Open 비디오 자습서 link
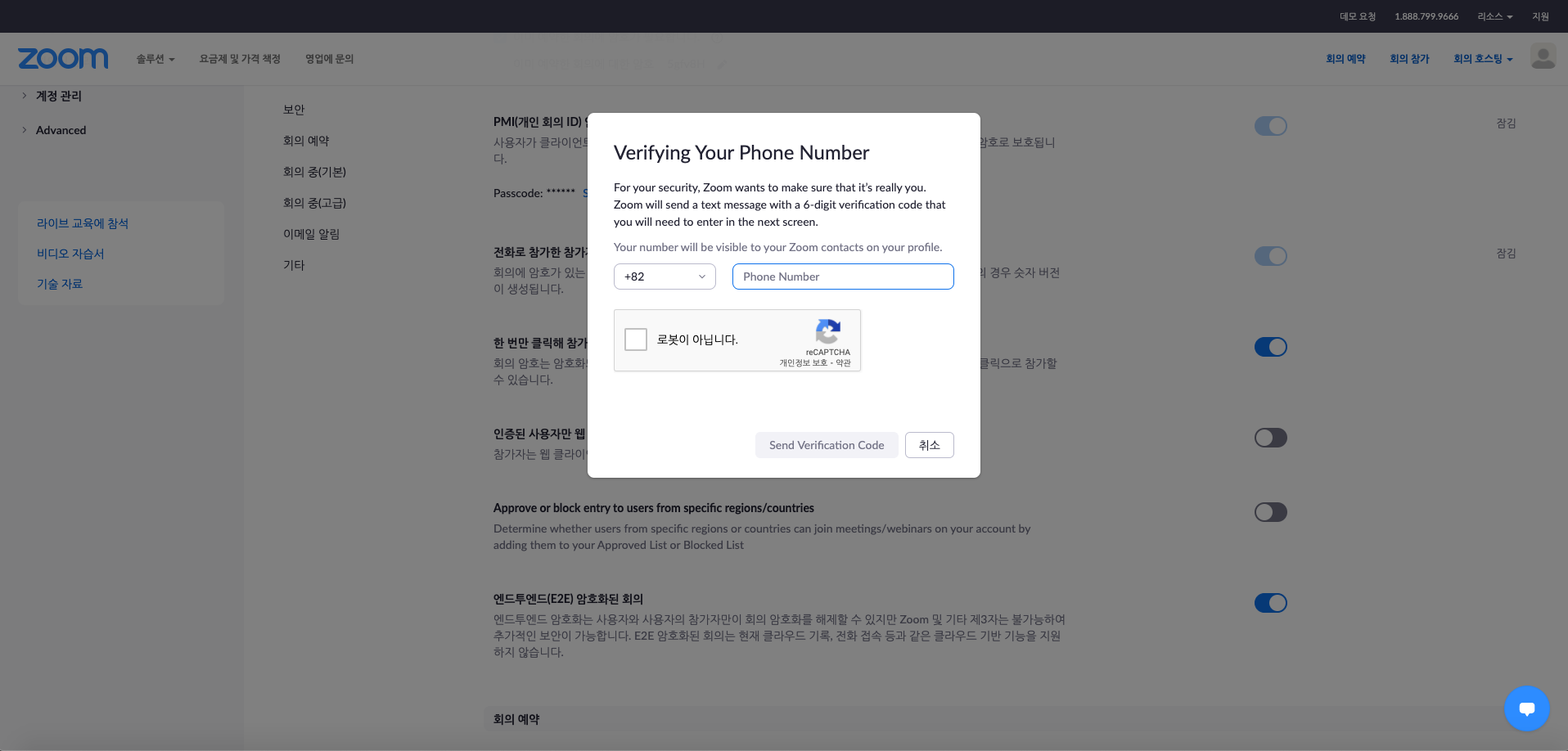Screen dimensions: 1568x751 click(x=70, y=254)
